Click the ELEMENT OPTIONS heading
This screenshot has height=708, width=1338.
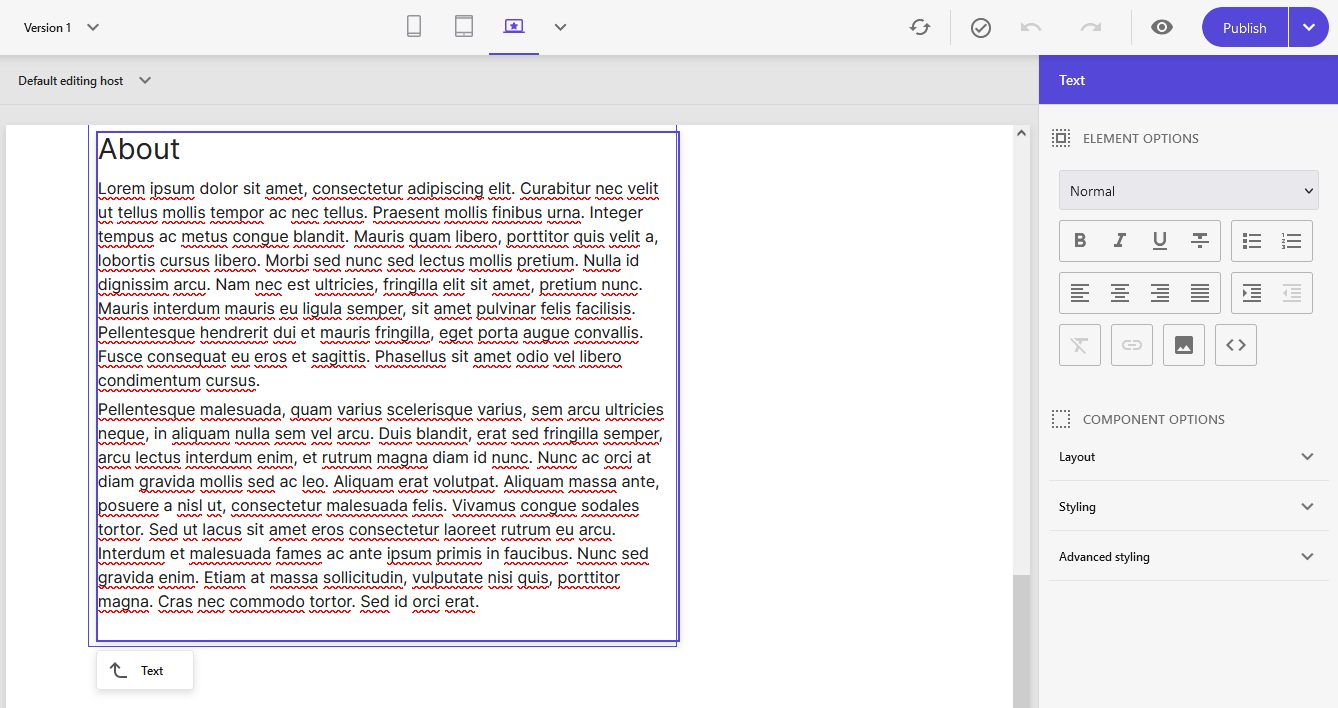[x=1140, y=138]
